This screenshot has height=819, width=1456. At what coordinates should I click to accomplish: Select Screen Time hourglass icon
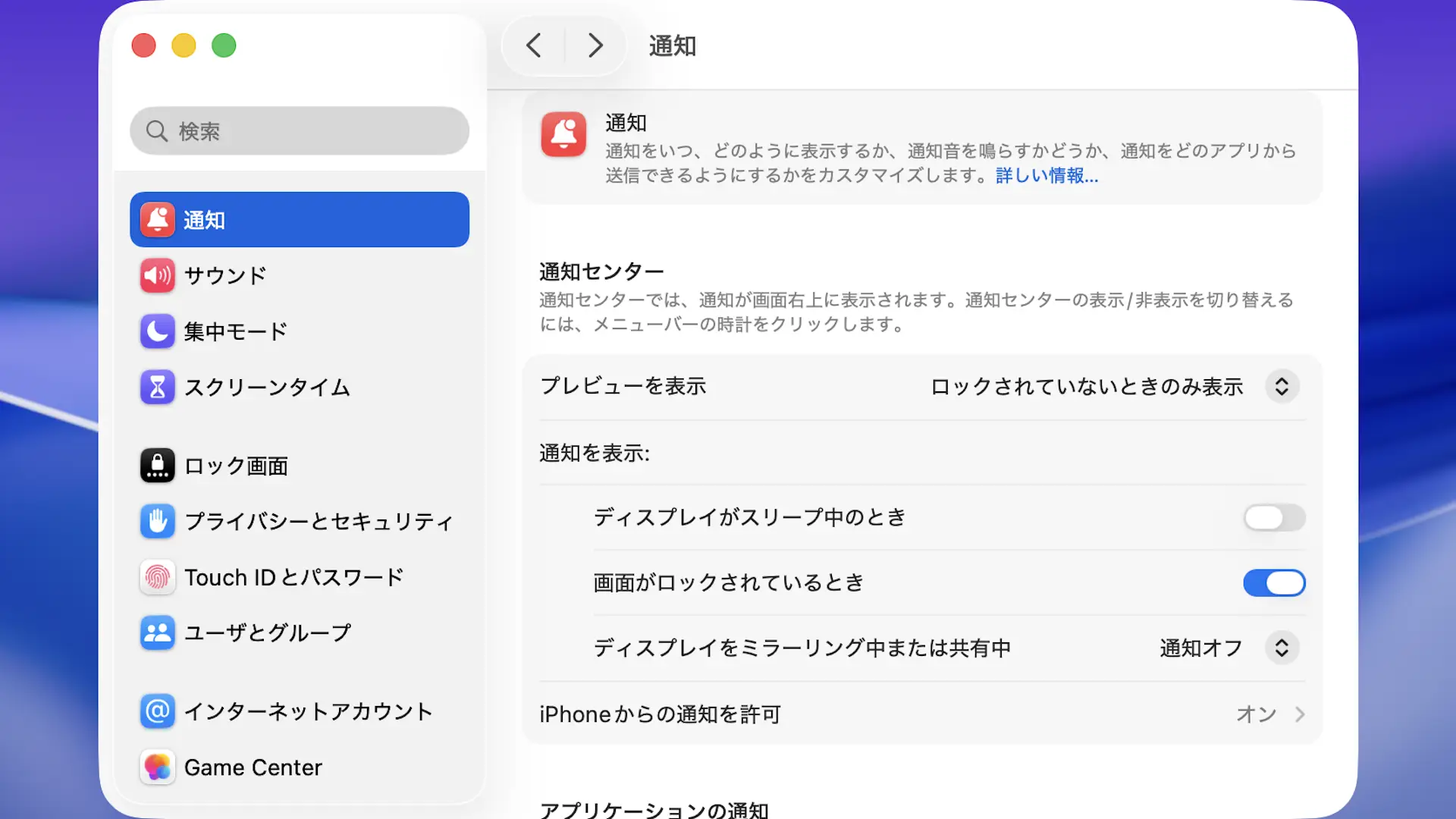pos(157,388)
